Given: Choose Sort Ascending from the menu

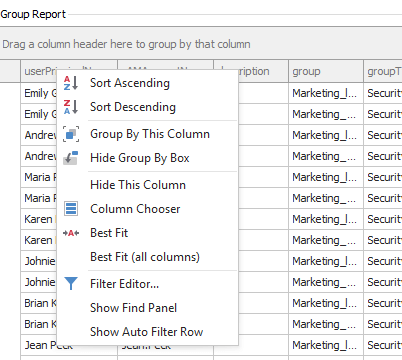Looking at the screenshot, I should point(147,83).
